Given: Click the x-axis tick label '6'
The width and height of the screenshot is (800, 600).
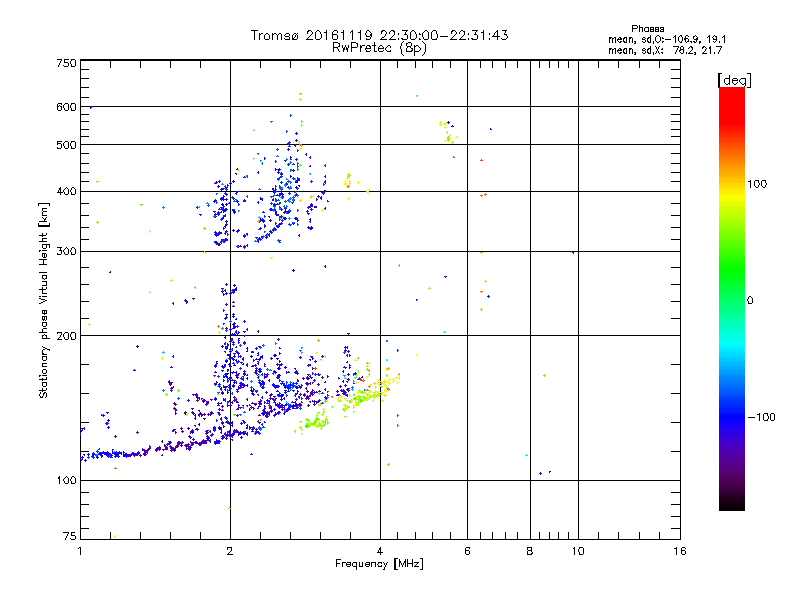Looking at the screenshot, I should point(467,551).
